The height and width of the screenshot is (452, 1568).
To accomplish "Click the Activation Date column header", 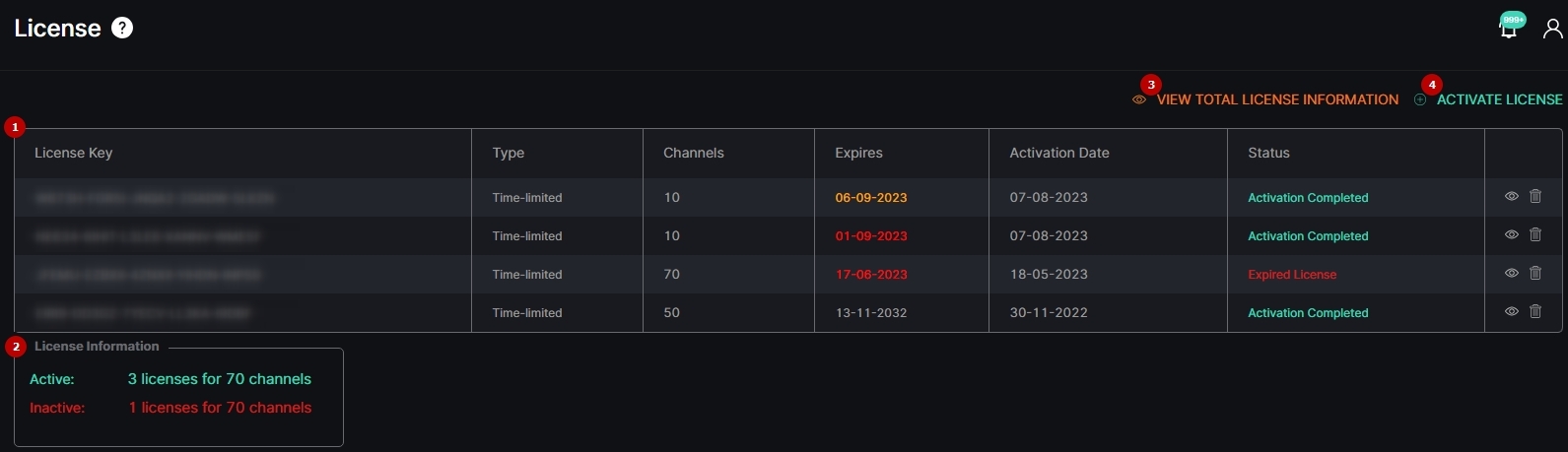I will [1058, 153].
